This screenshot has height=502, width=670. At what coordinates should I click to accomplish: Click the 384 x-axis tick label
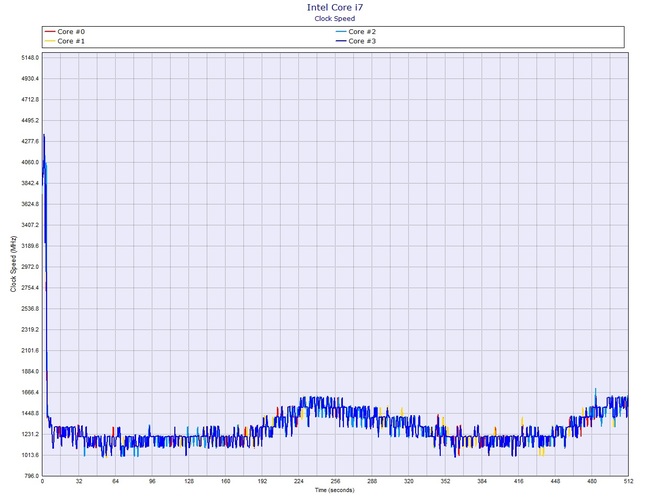[x=482, y=481]
